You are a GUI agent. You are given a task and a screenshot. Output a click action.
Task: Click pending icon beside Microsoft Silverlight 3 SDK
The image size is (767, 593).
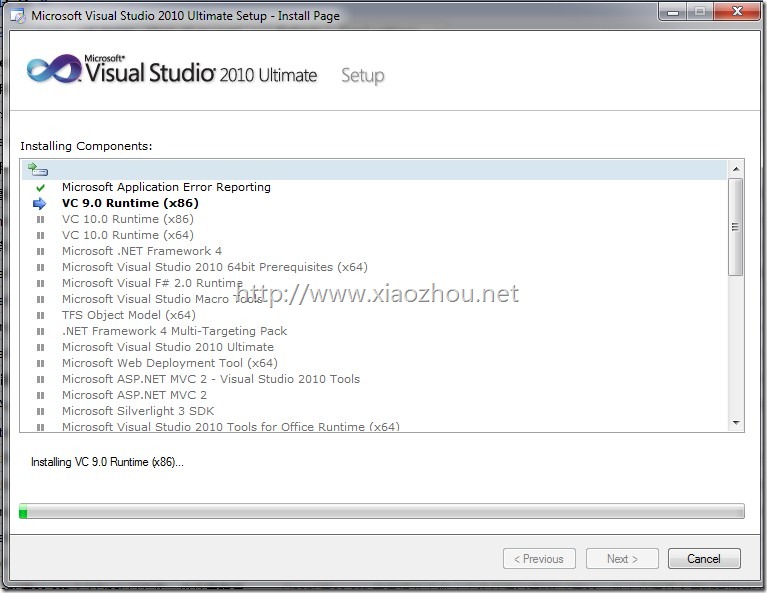click(x=41, y=411)
